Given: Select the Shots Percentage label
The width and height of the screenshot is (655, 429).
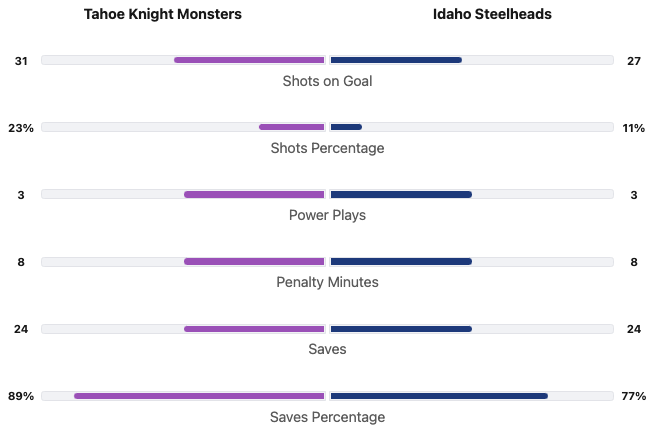Looking at the screenshot, I should coord(327,148).
